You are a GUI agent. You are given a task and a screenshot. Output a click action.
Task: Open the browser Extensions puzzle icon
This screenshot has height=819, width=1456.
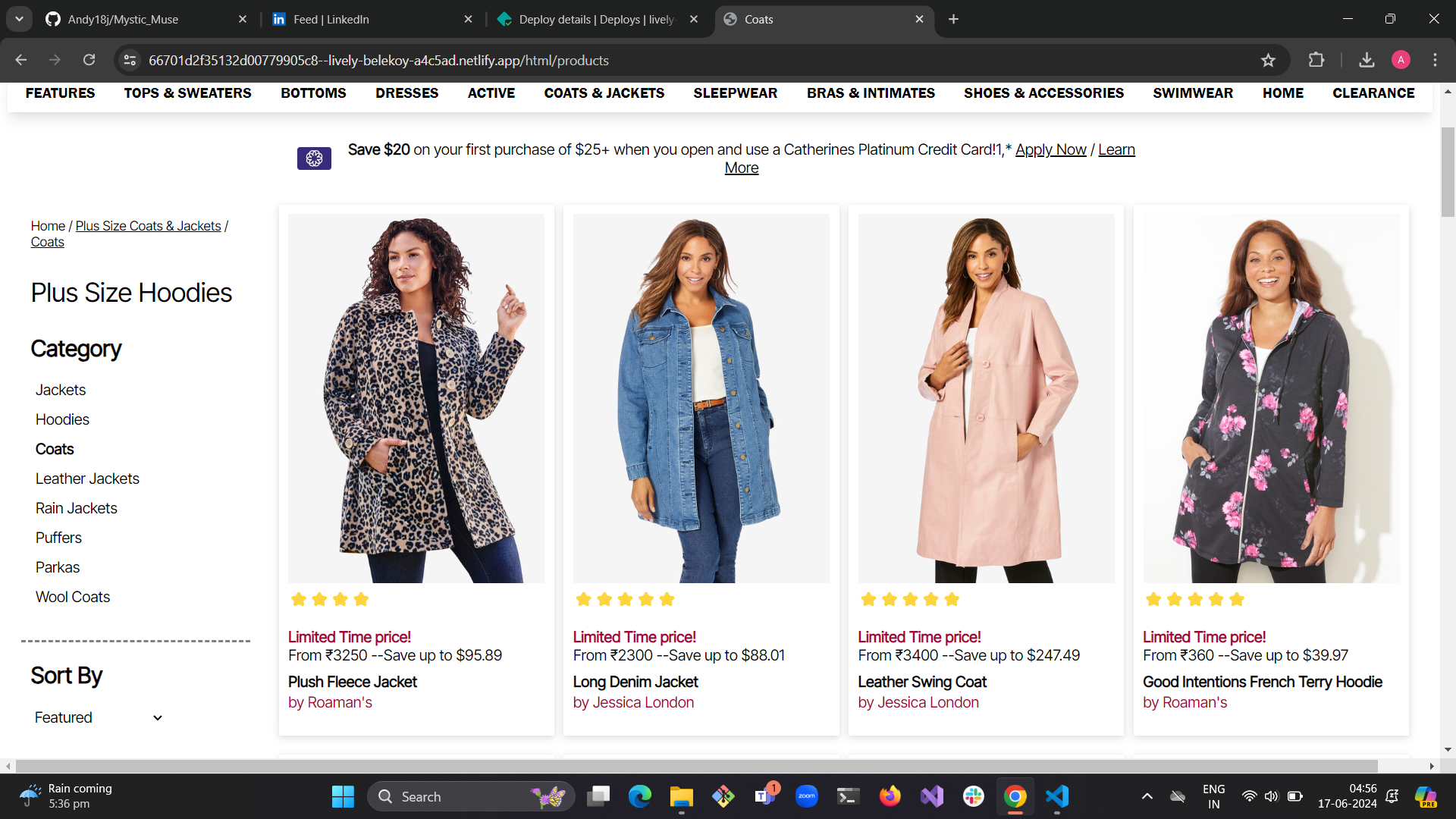[x=1316, y=60]
